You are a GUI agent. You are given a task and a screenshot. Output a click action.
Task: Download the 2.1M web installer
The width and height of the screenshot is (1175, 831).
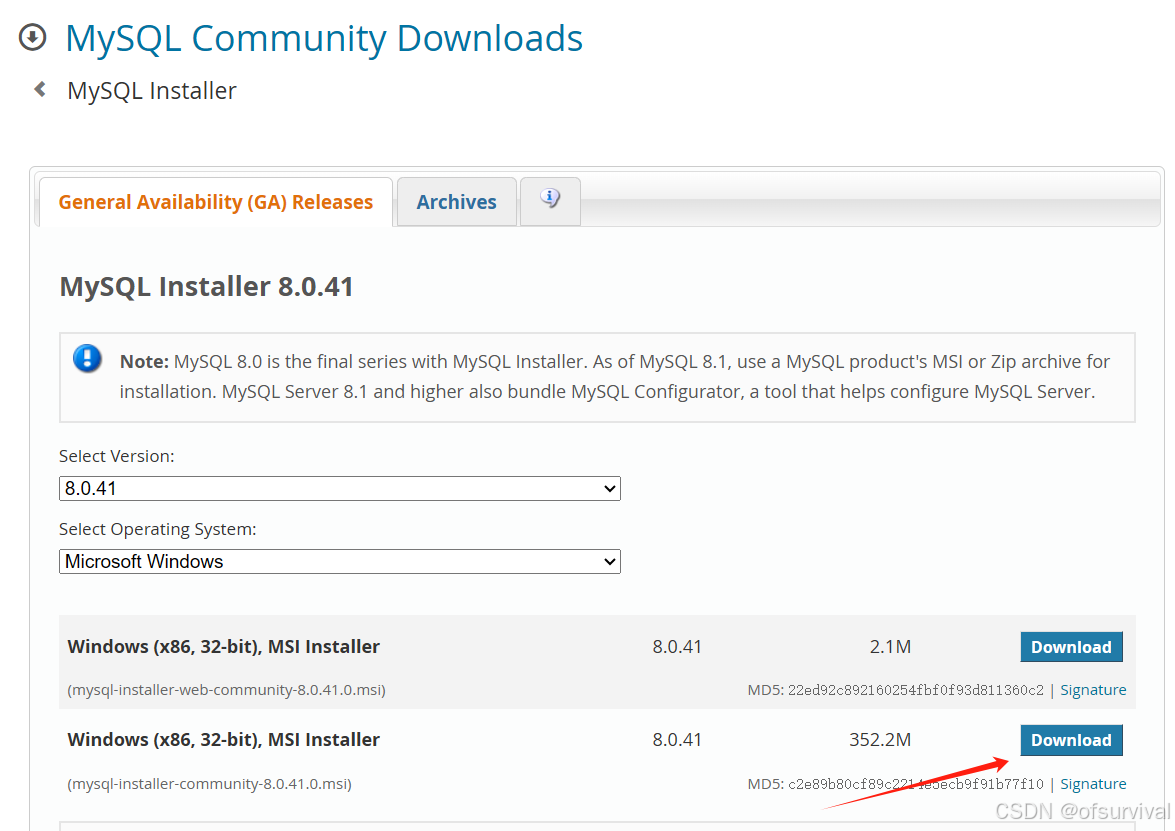click(x=1071, y=647)
